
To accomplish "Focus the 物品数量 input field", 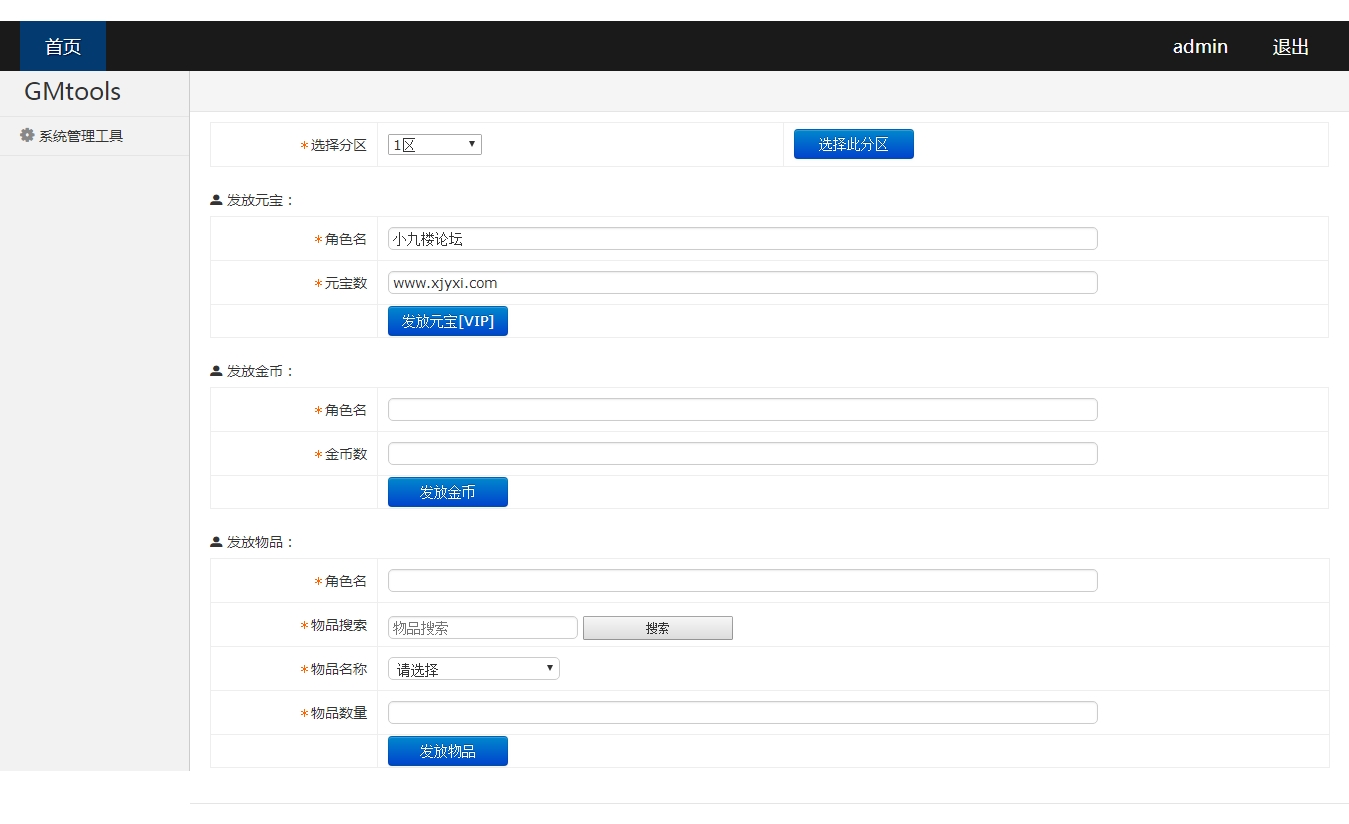I will tap(742, 713).
